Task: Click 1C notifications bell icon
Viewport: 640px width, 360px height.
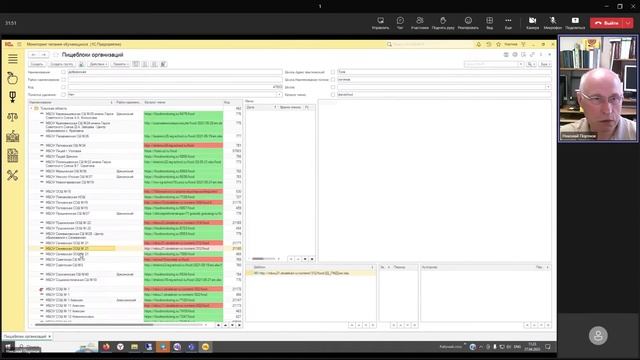Action: 478,44
